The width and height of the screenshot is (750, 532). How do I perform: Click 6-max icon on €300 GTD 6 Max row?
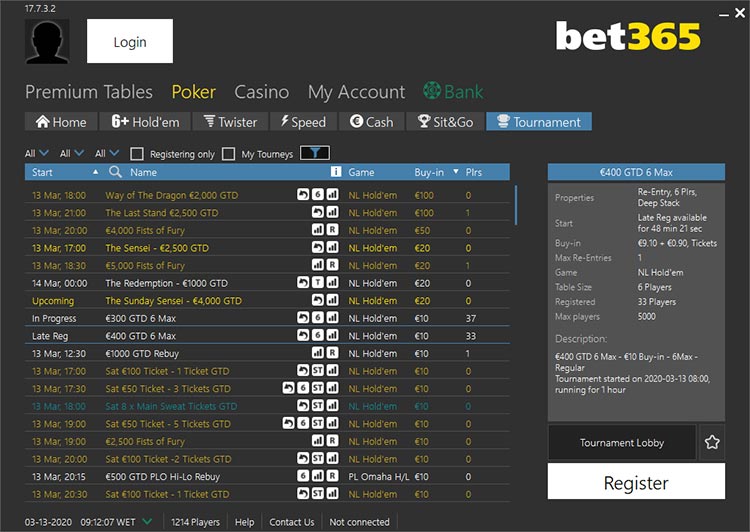(318, 318)
